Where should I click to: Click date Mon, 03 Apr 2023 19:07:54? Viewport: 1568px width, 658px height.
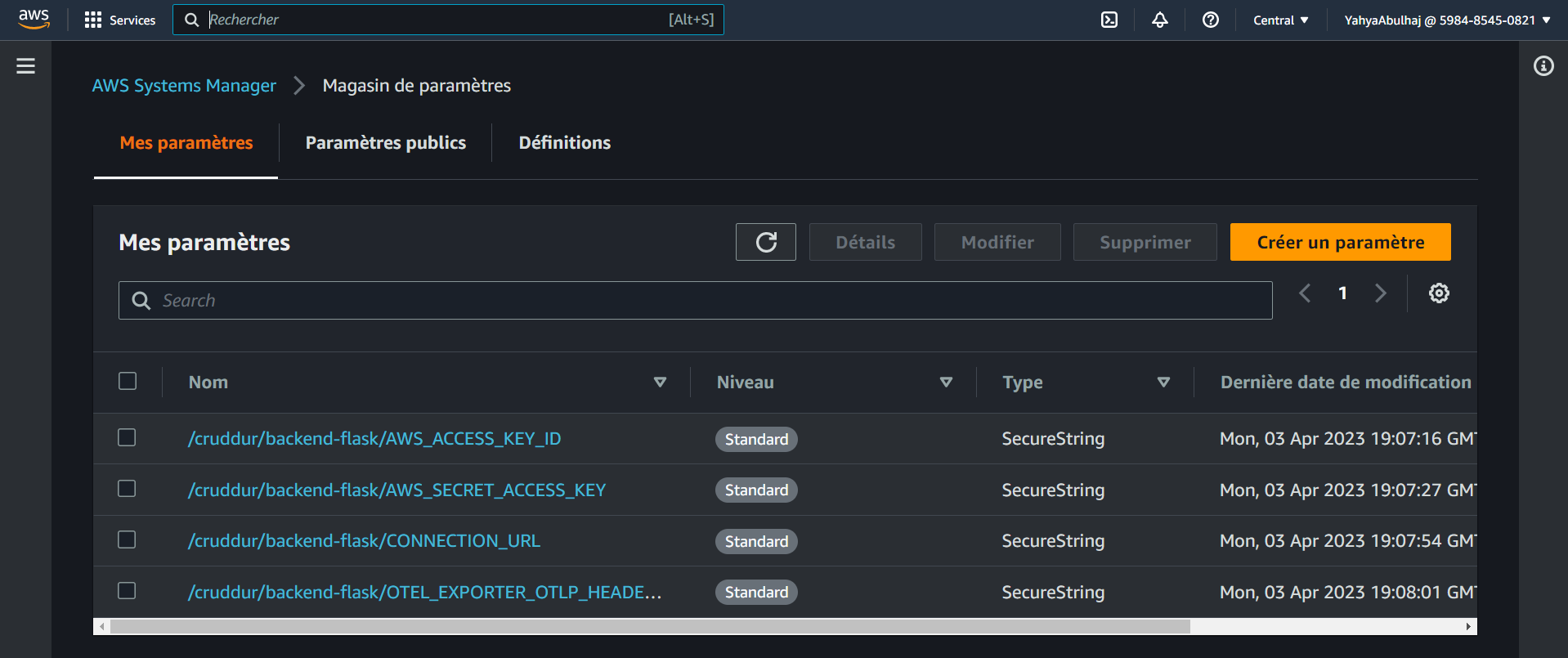point(1347,541)
